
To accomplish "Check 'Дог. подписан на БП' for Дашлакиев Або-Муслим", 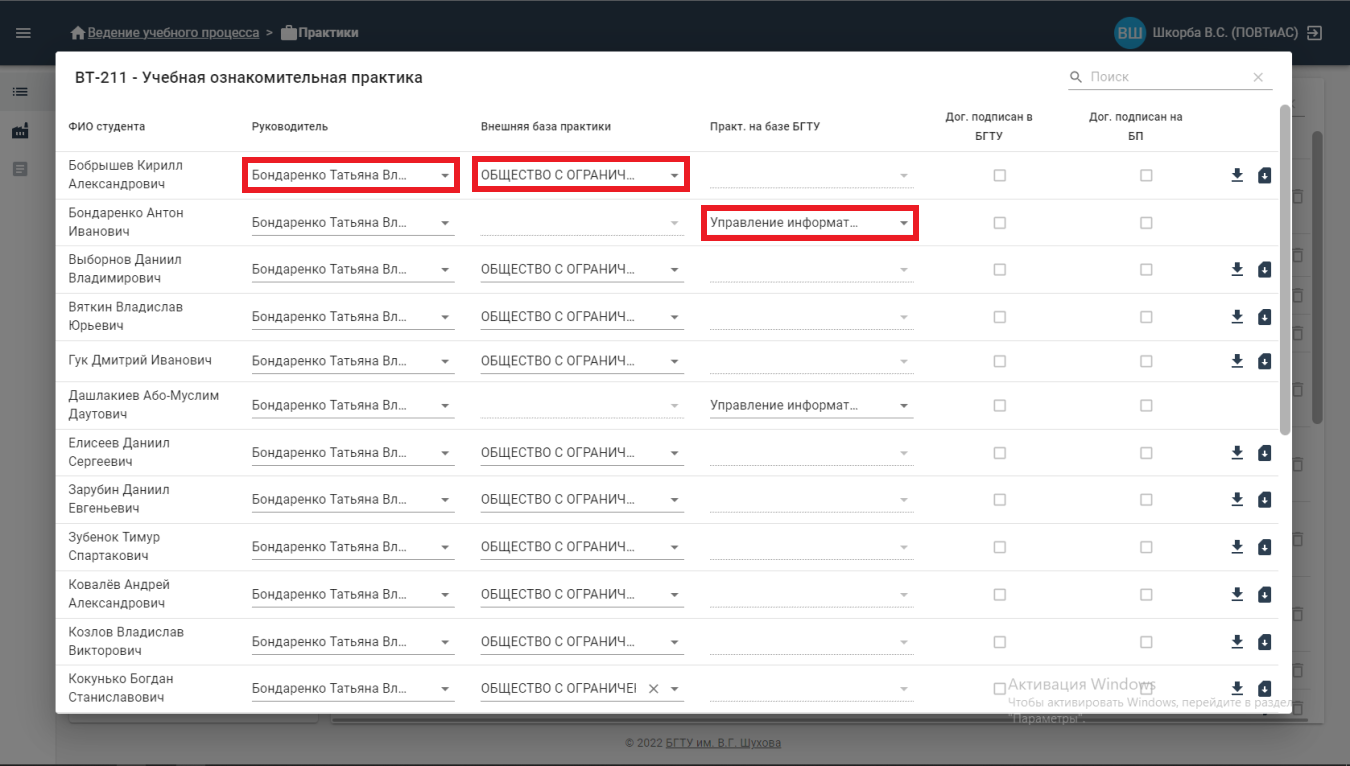I will tap(1146, 405).
